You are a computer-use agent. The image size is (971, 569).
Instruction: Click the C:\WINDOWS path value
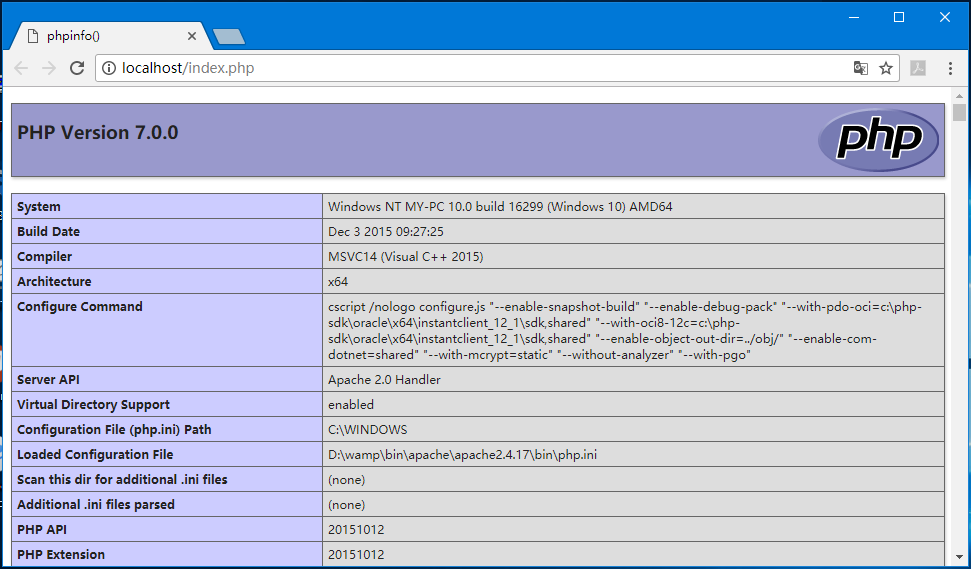pyautogui.click(x=368, y=430)
